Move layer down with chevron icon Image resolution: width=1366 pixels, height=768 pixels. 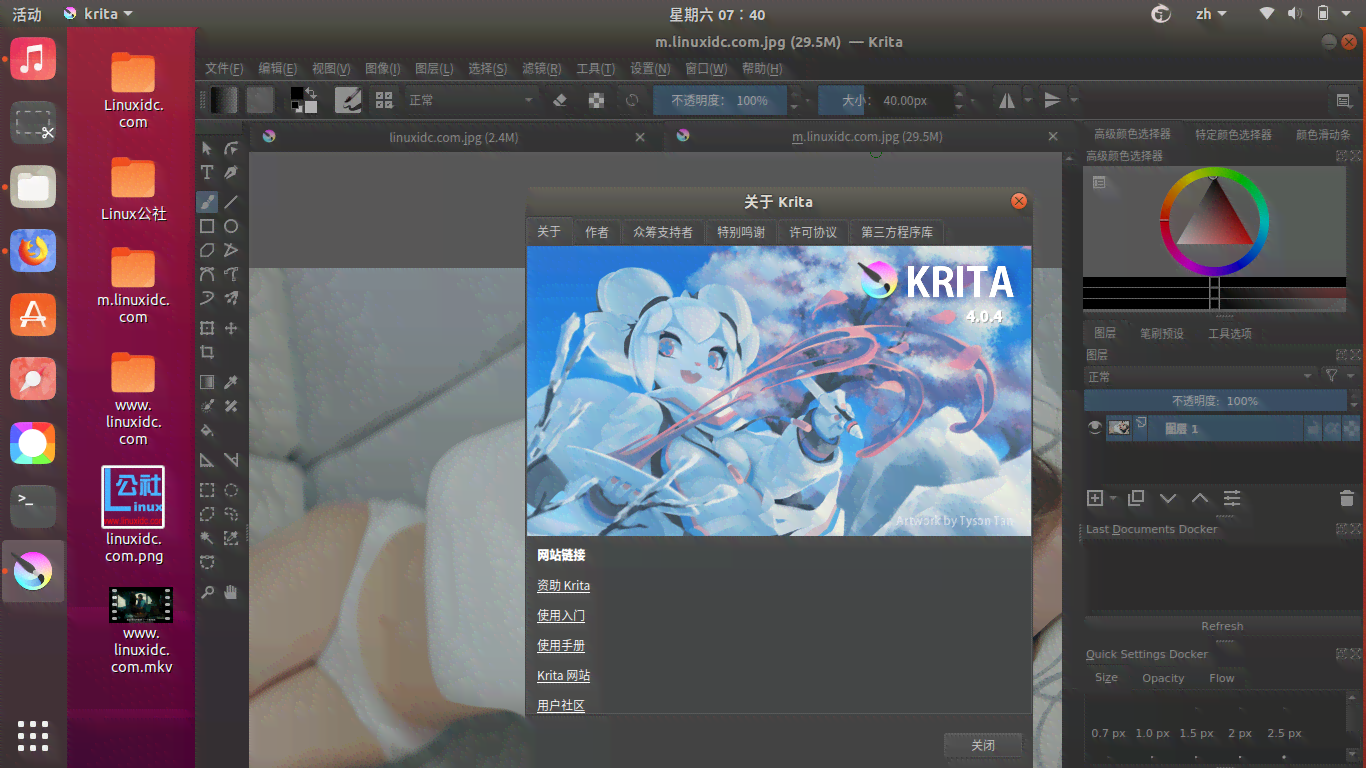1168,498
